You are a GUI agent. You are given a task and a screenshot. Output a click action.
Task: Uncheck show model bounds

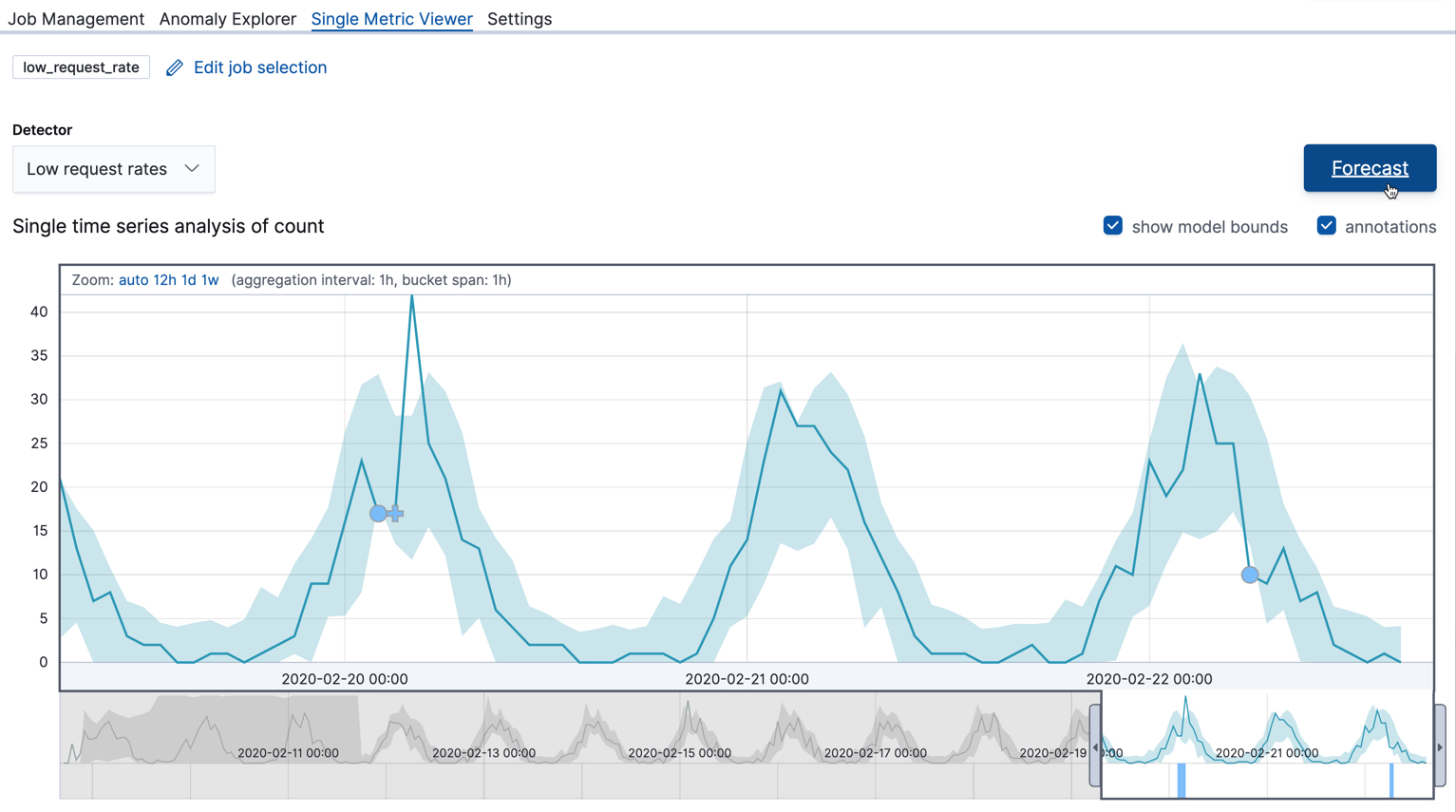[1112, 226]
